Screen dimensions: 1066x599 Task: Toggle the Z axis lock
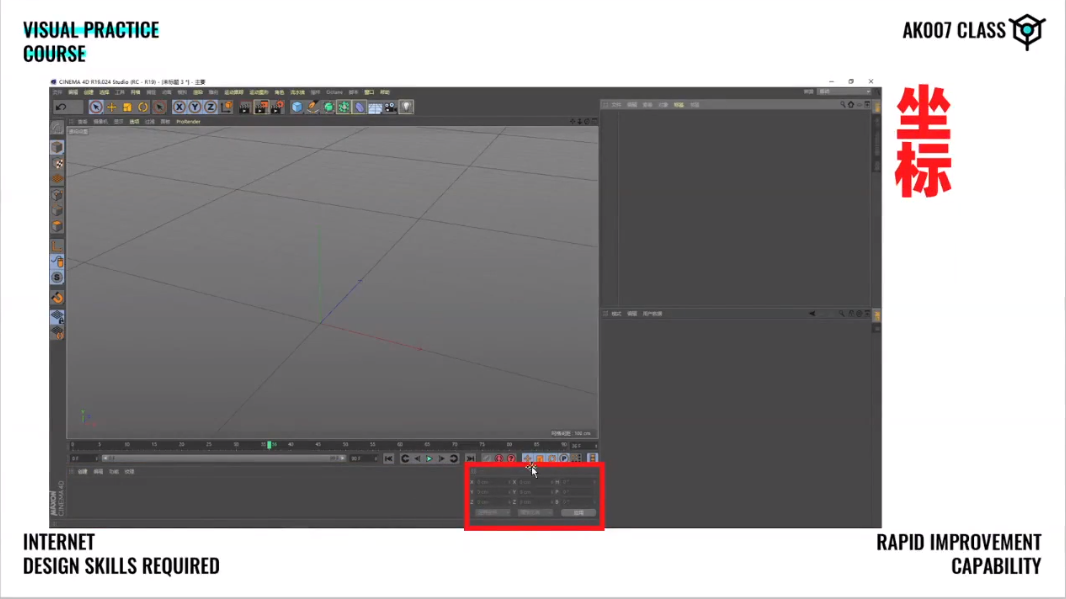(210, 107)
